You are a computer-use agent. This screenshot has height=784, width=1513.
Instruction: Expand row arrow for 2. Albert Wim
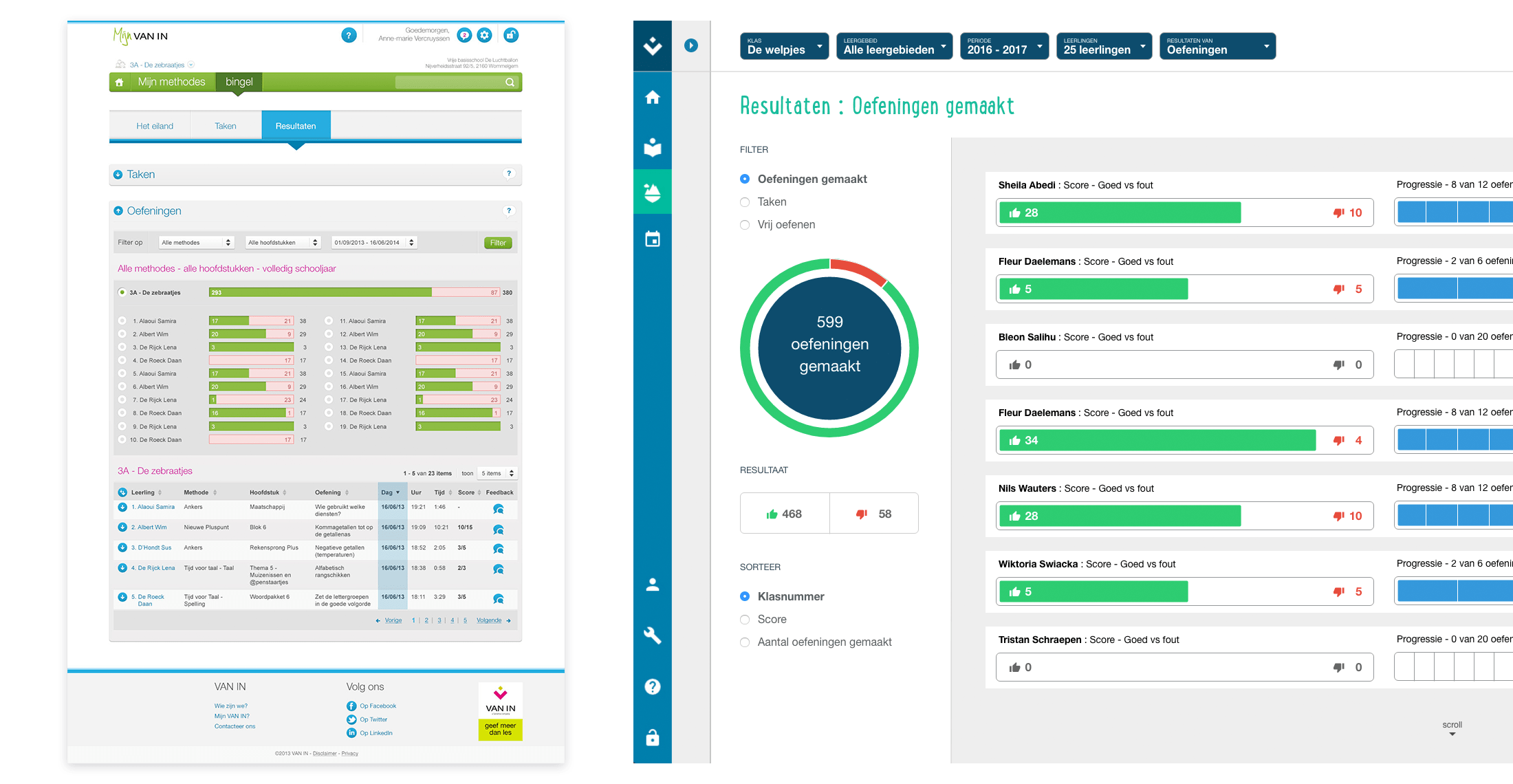(x=122, y=527)
